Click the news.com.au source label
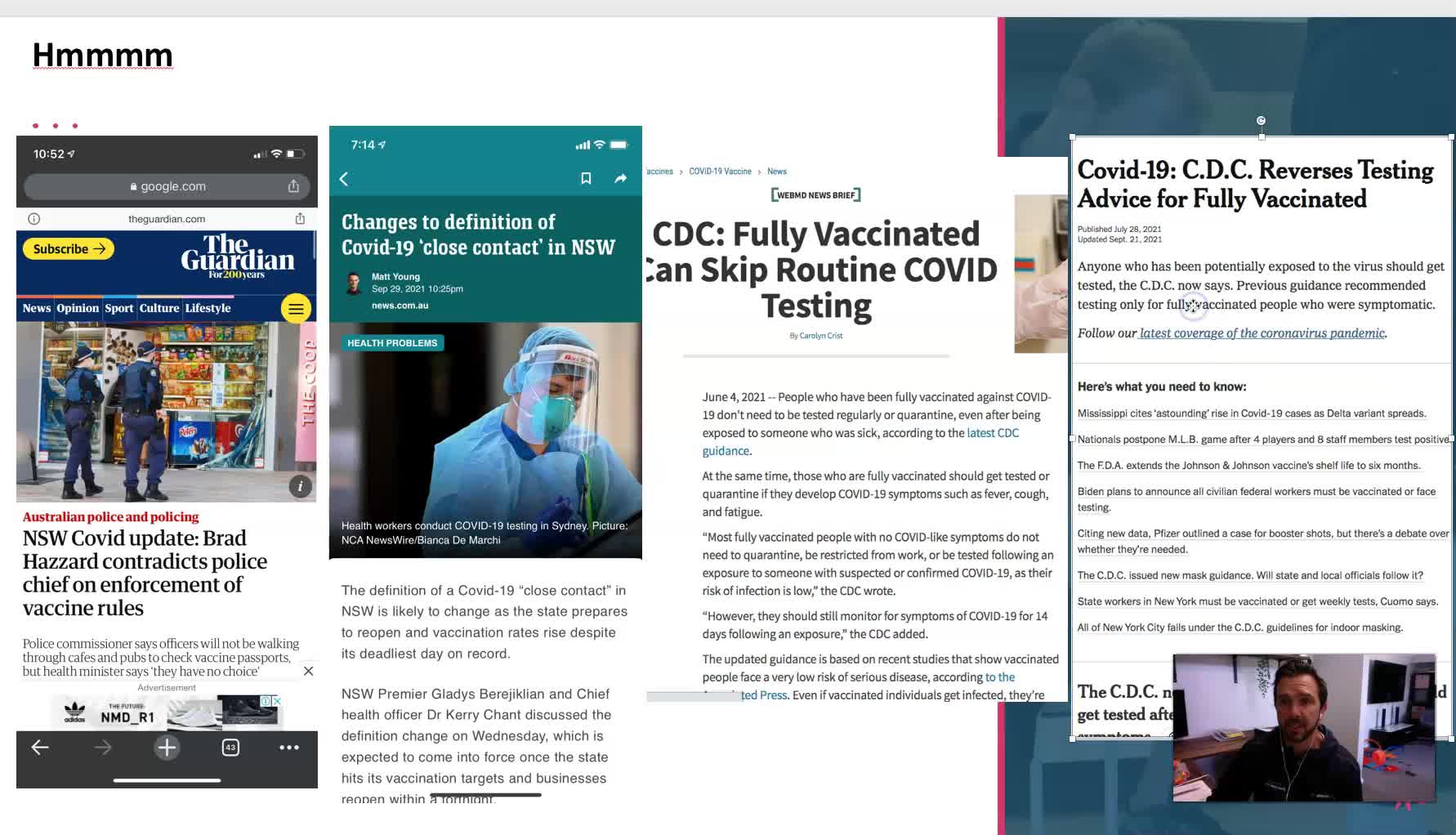1456x835 pixels. click(400, 306)
